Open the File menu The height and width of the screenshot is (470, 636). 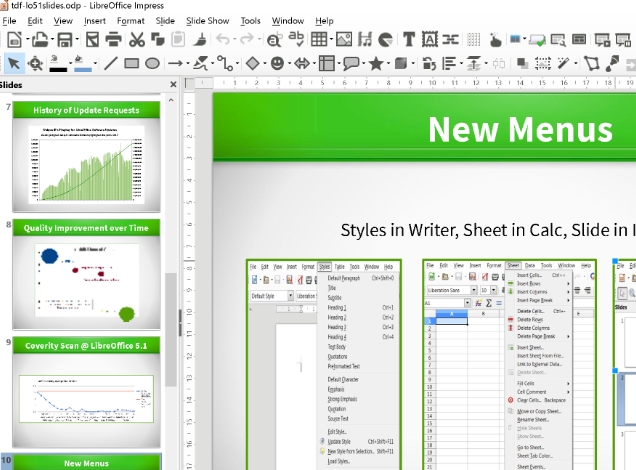pos(9,21)
